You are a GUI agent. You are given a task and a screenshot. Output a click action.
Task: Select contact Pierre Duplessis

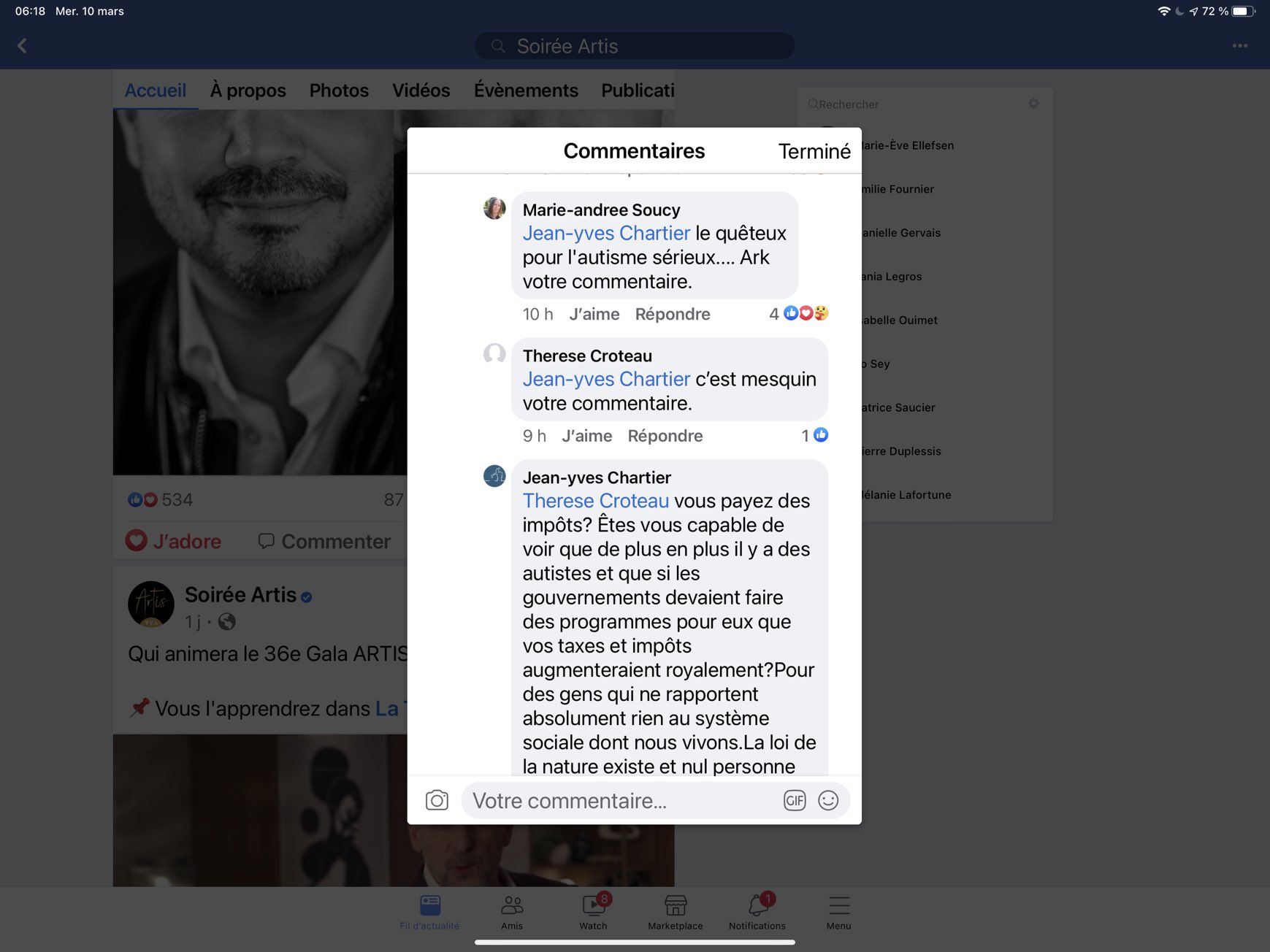900,451
